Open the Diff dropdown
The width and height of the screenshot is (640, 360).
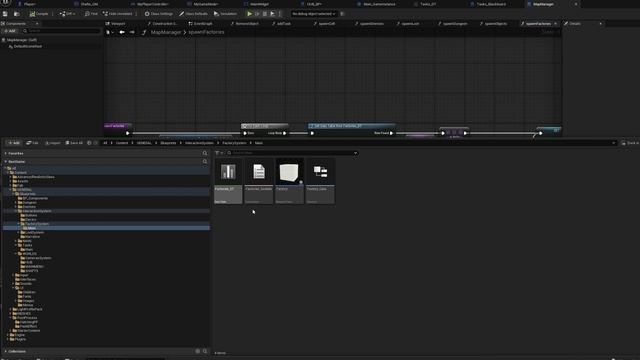(x=67, y=14)
